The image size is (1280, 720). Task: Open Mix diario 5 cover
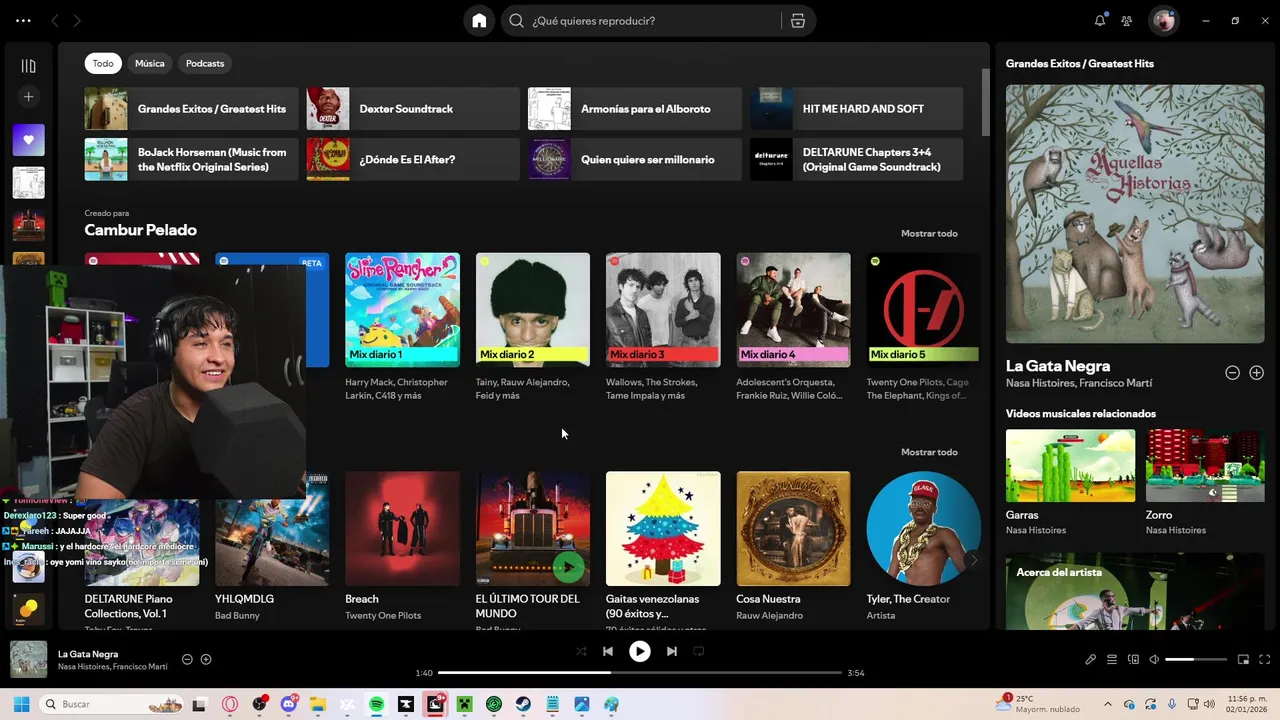click(x=923, y=310)
